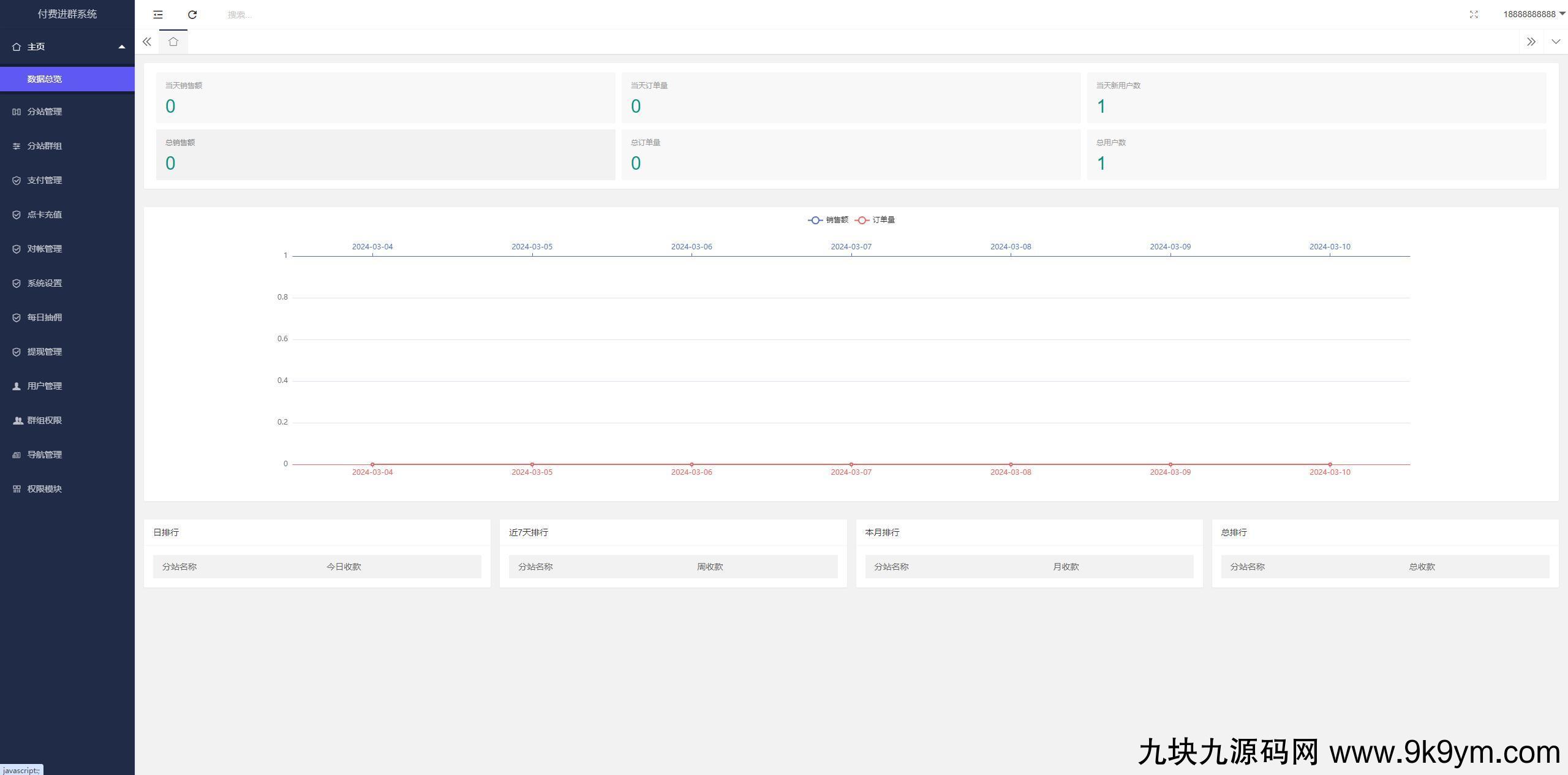
Task: Open the tab actions chevron dropdown
Action: 1556,42
